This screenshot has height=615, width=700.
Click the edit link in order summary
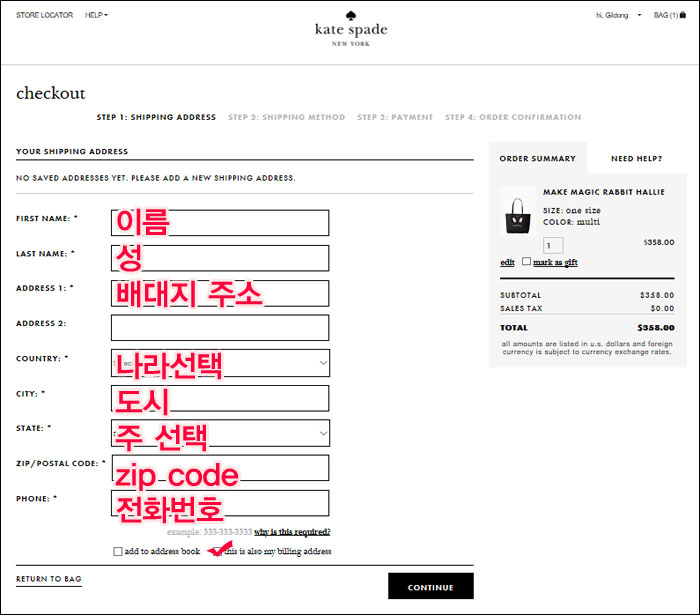[x=507, y=262]
